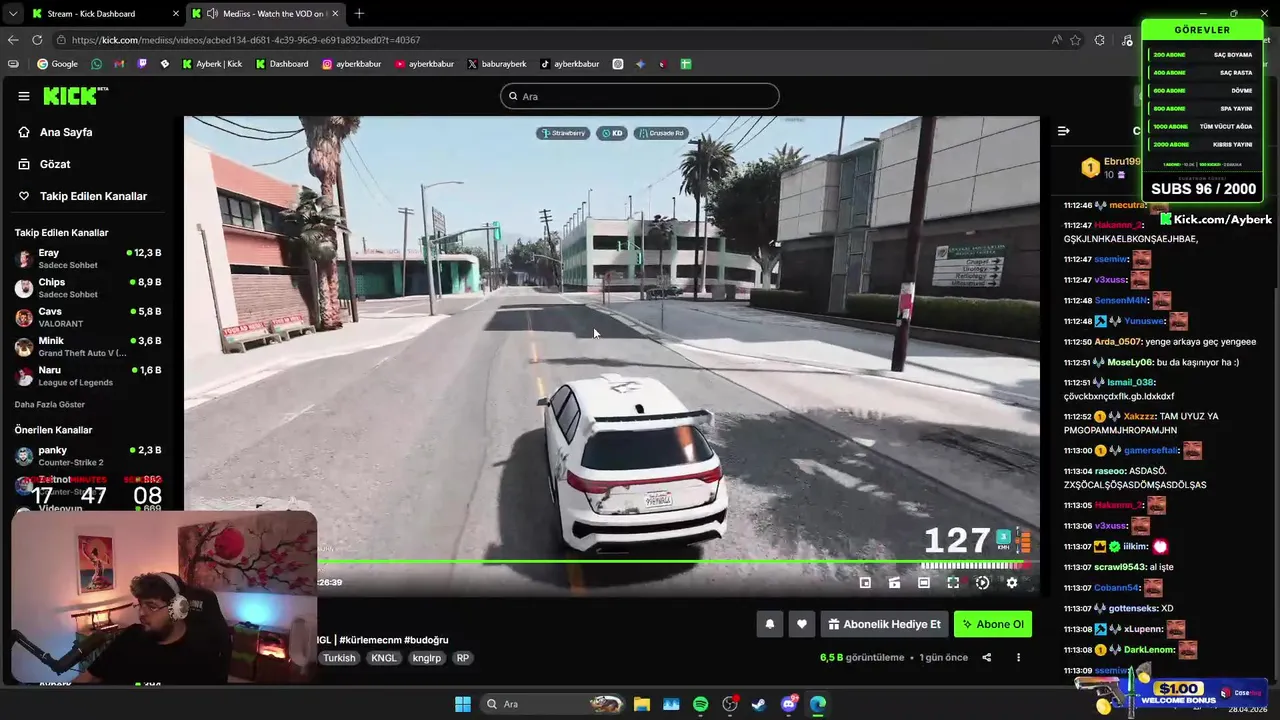Open panky recommended channel

click(88, 456)
